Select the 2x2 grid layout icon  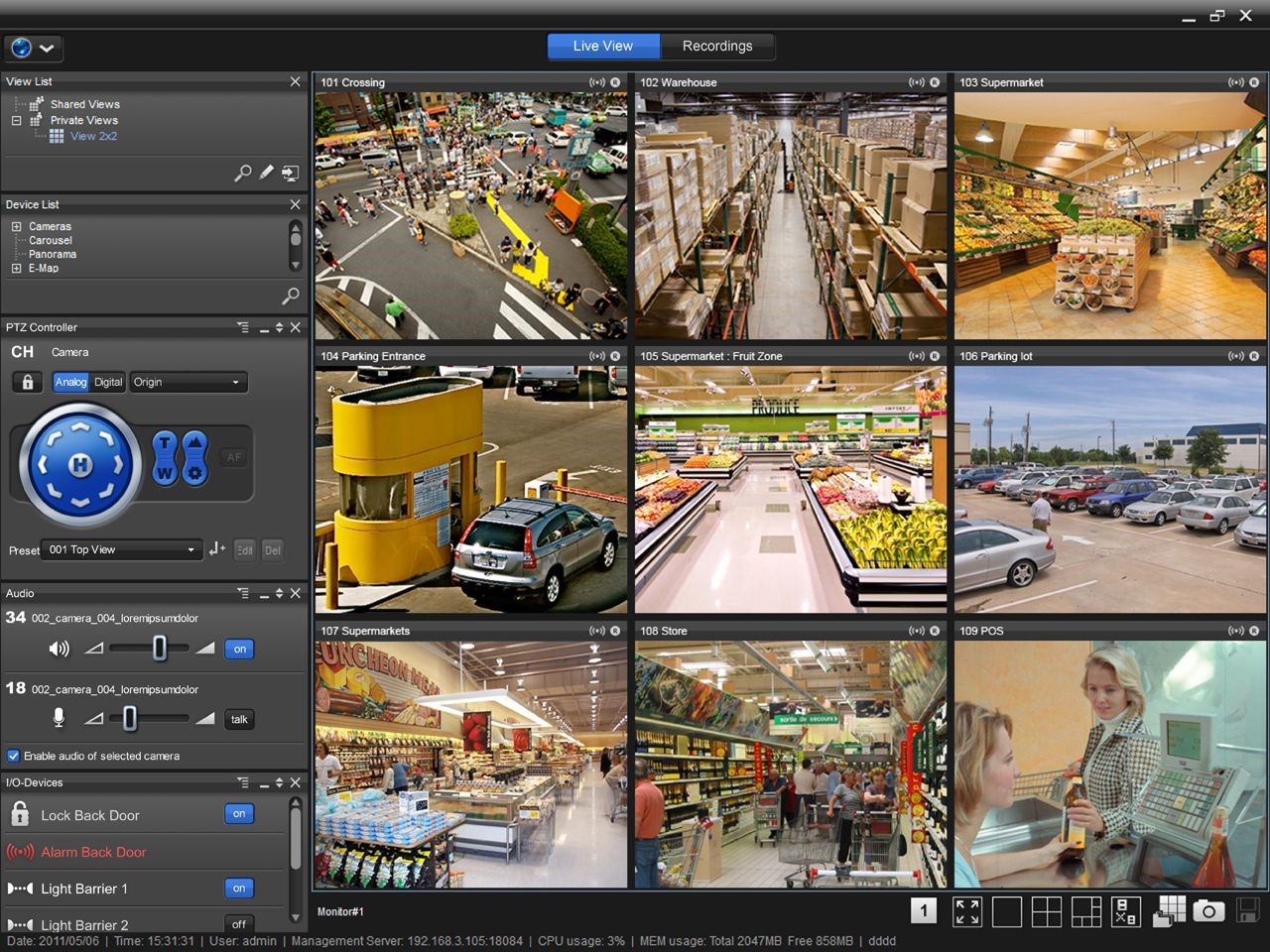[1047, 910]
